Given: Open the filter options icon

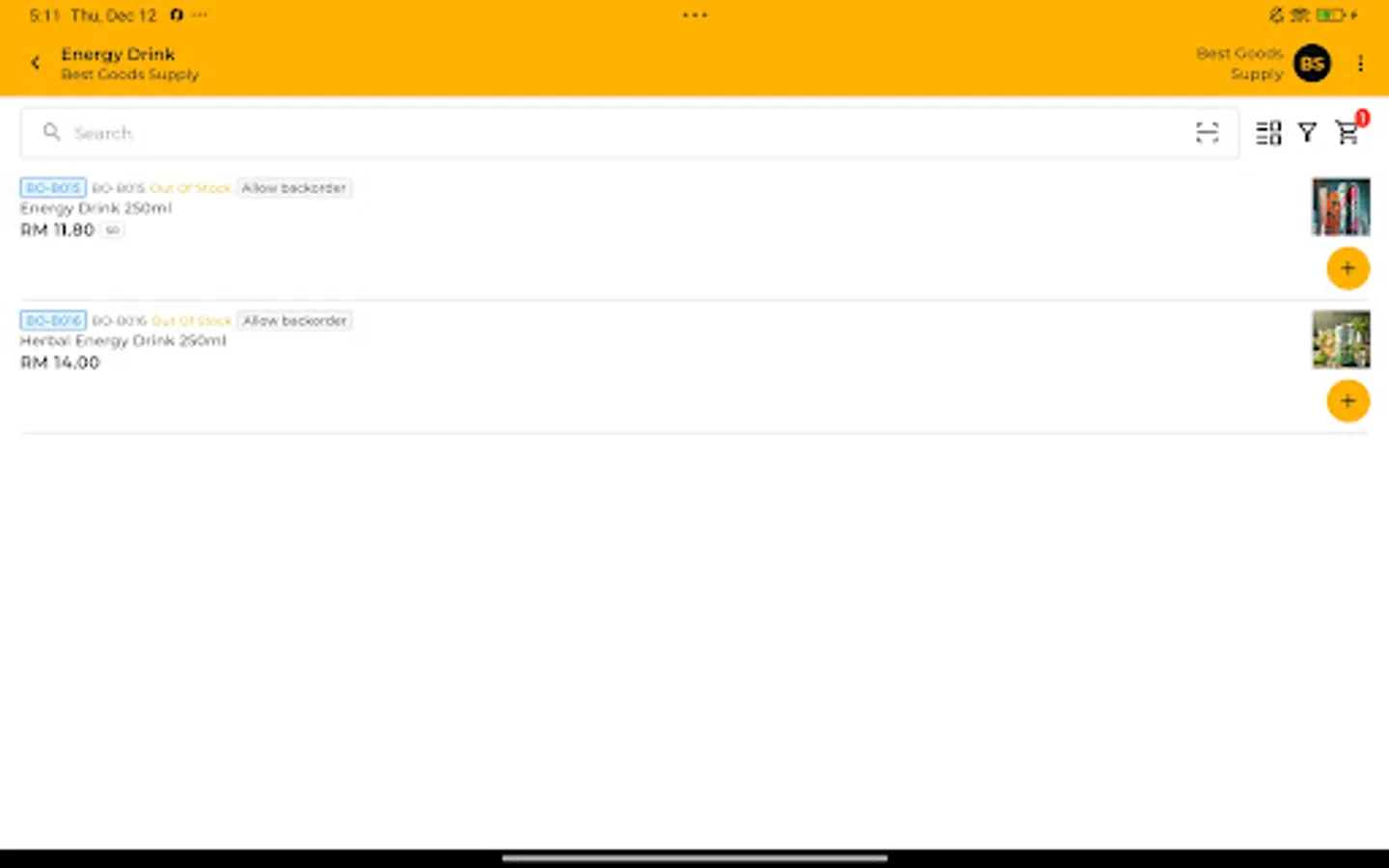Looking at the screenshot, I should [x=1307, y=132].
